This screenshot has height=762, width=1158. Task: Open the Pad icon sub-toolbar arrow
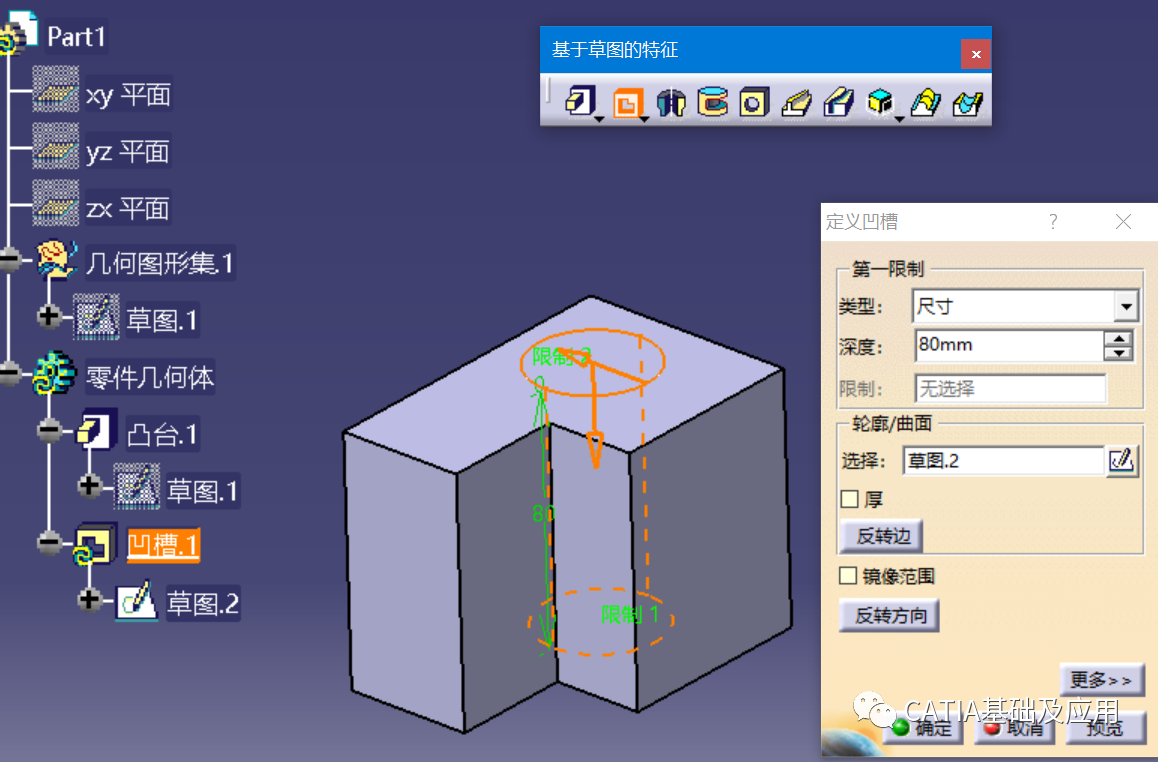(599, 119)
